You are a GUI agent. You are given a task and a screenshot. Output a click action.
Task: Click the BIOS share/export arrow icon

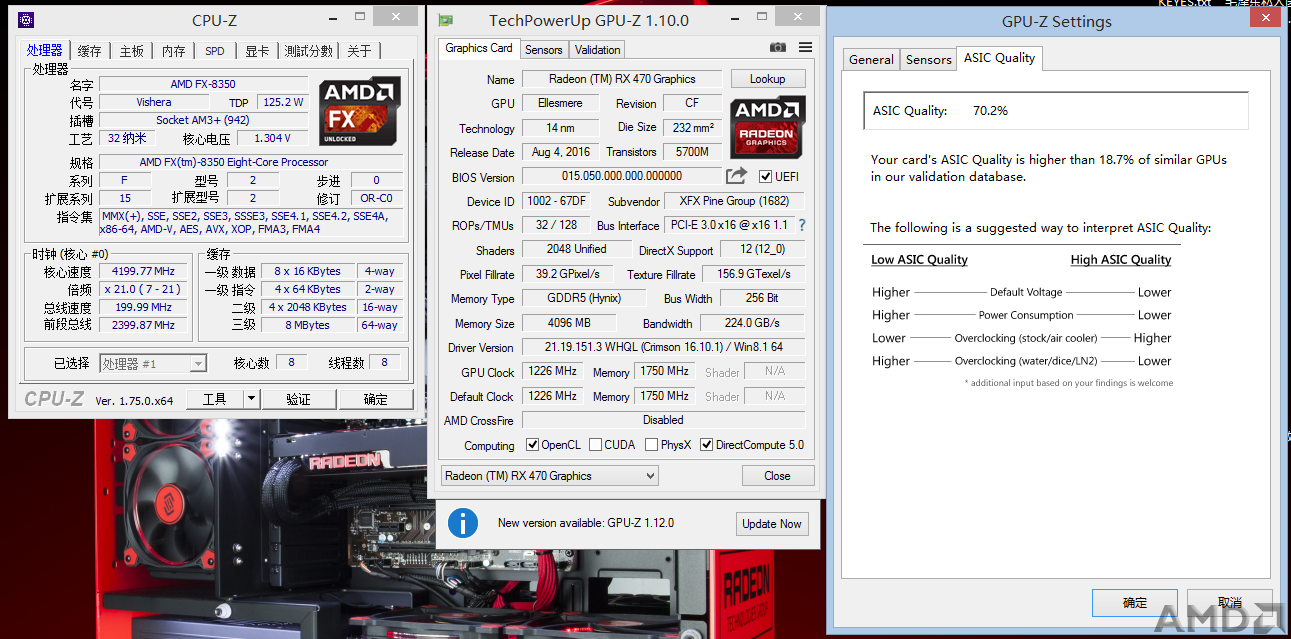pos(736,176)
